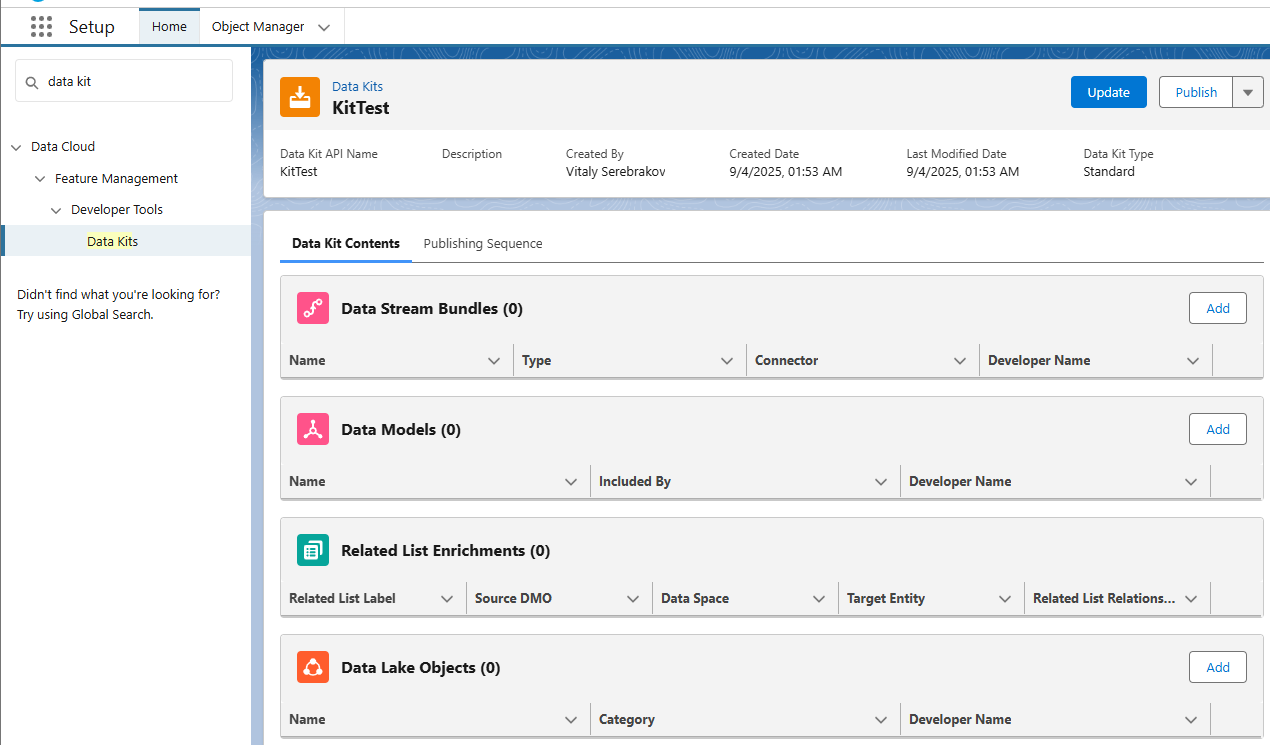Open Data Space column menu chevron
The height and width of the screenshot is (745, 1270).
(819, 599)
